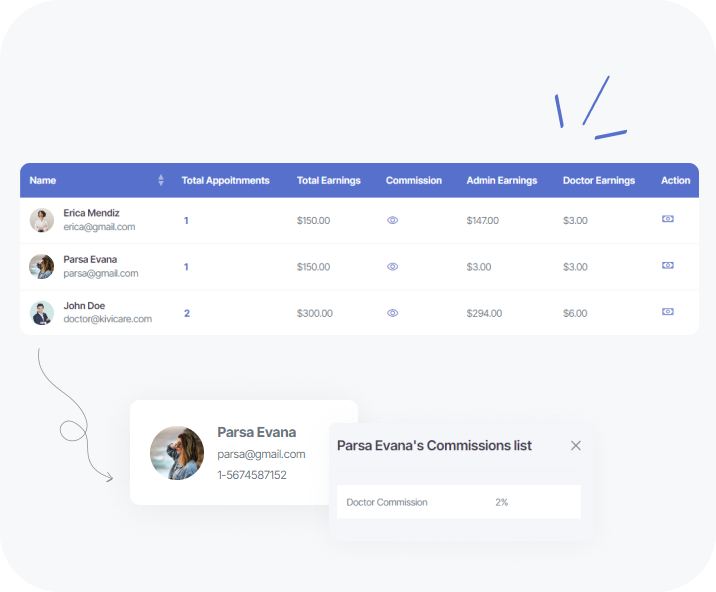
Task: Click Parsa Evana's avatar in table
Action: [x=42, y=266]
